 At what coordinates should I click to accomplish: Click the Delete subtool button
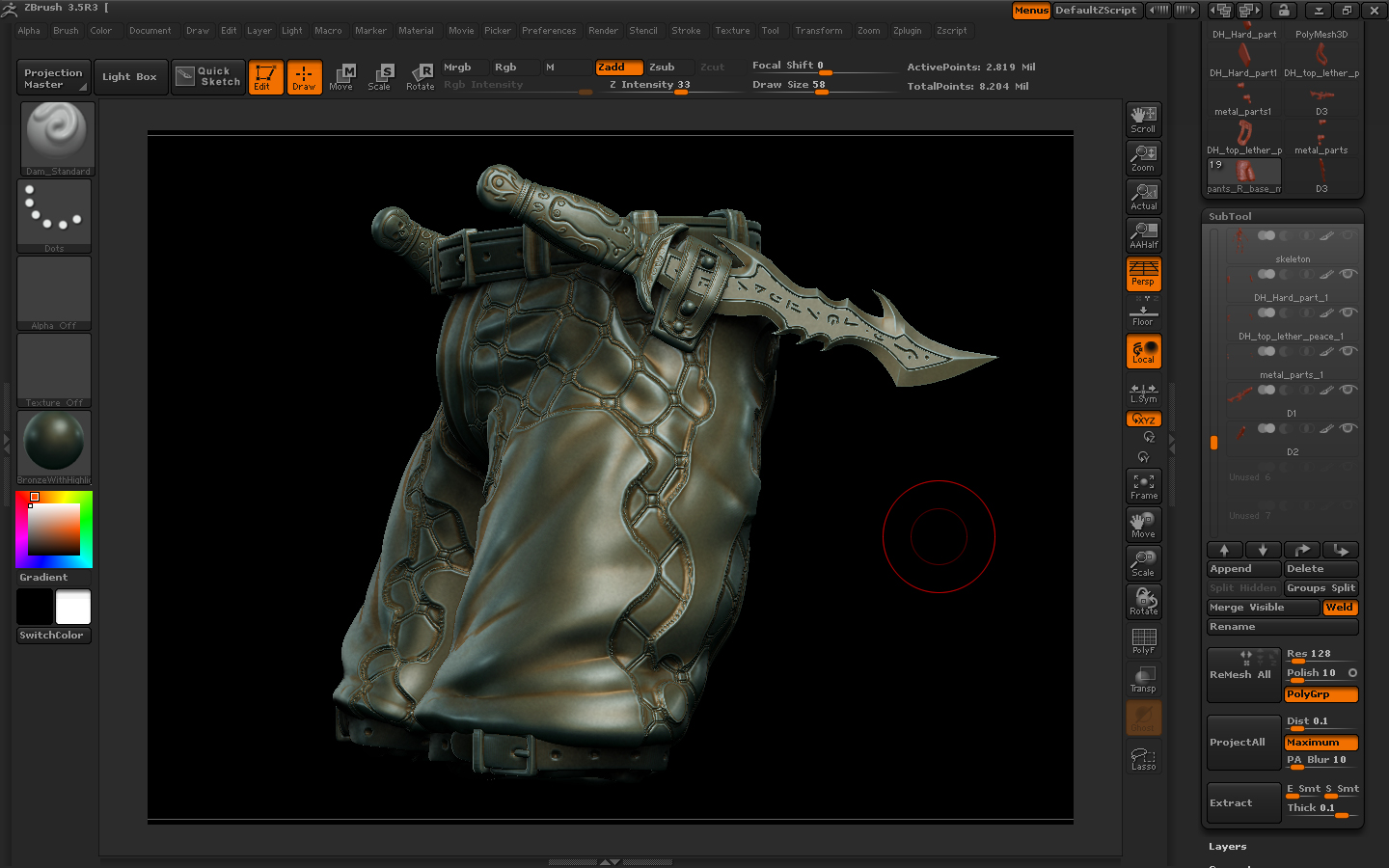pos(1321,569)
